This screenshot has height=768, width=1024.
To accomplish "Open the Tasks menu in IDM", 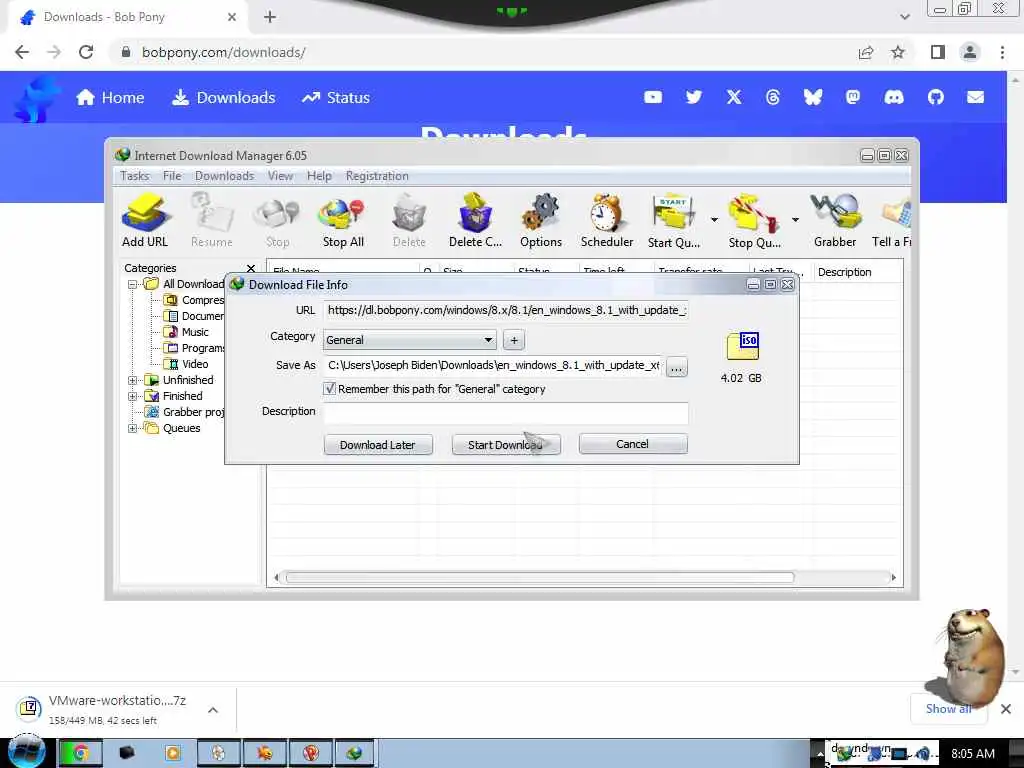I will tap(135, 176).
